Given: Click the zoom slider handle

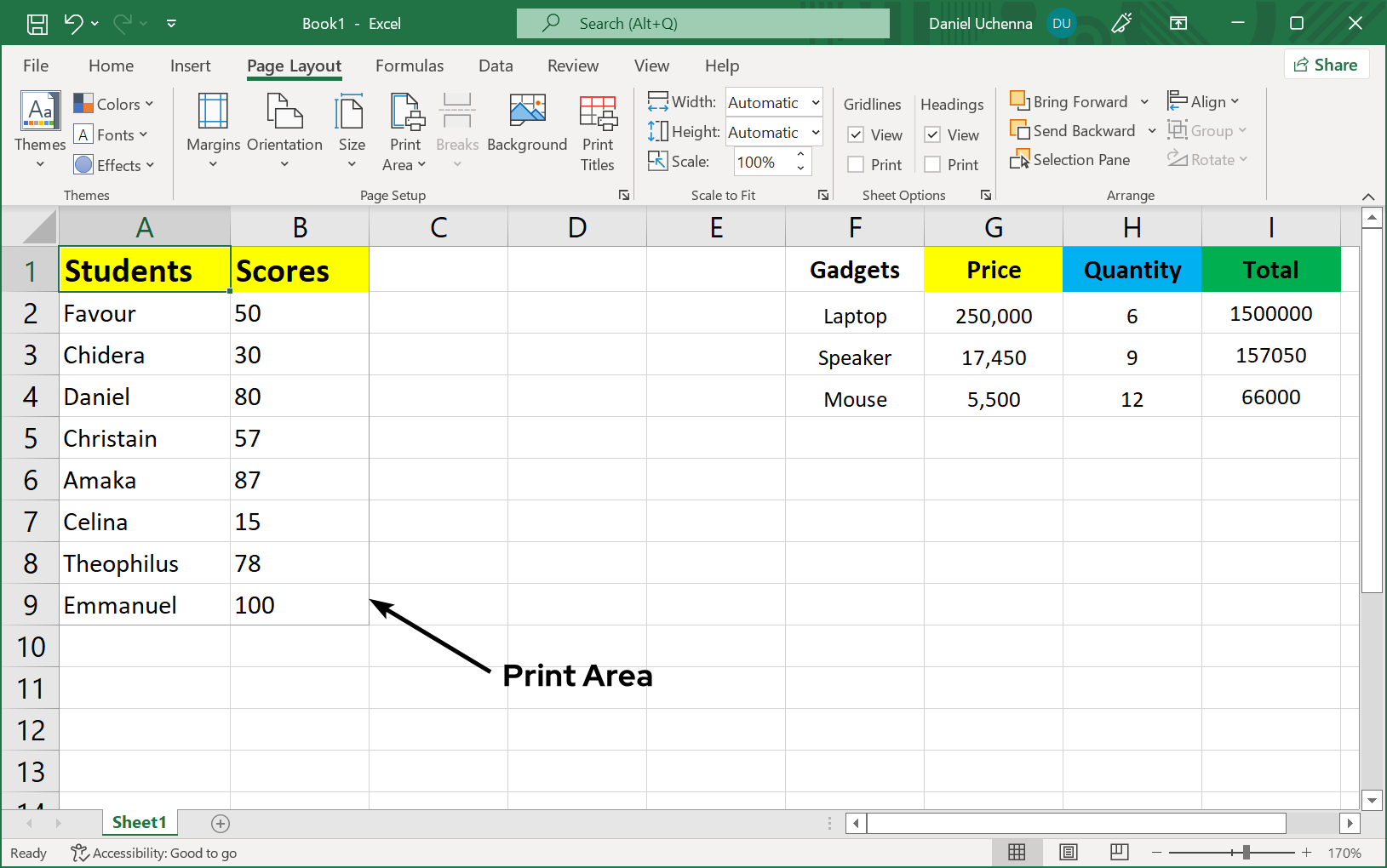Looking at the screenshot, I should click(1246, 852).
